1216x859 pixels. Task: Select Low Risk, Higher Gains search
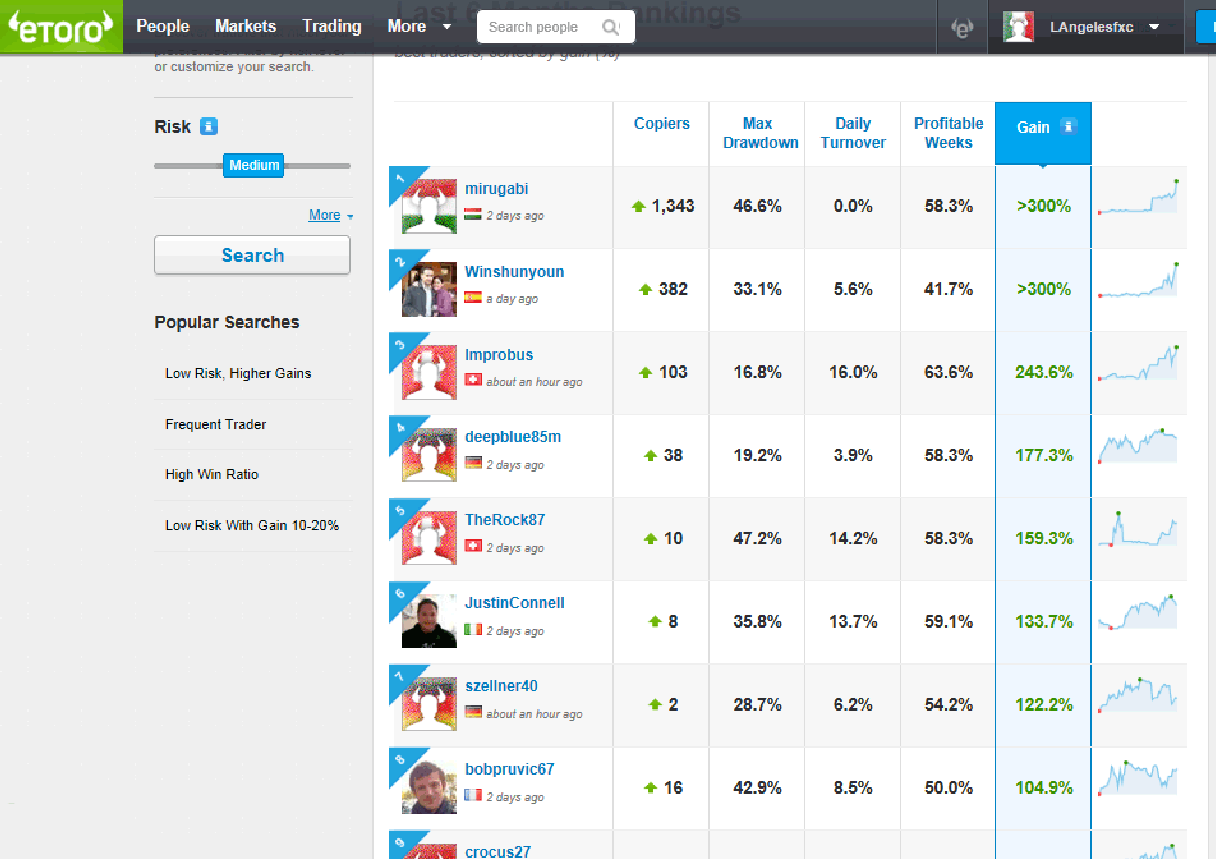(x=238, y=374)
